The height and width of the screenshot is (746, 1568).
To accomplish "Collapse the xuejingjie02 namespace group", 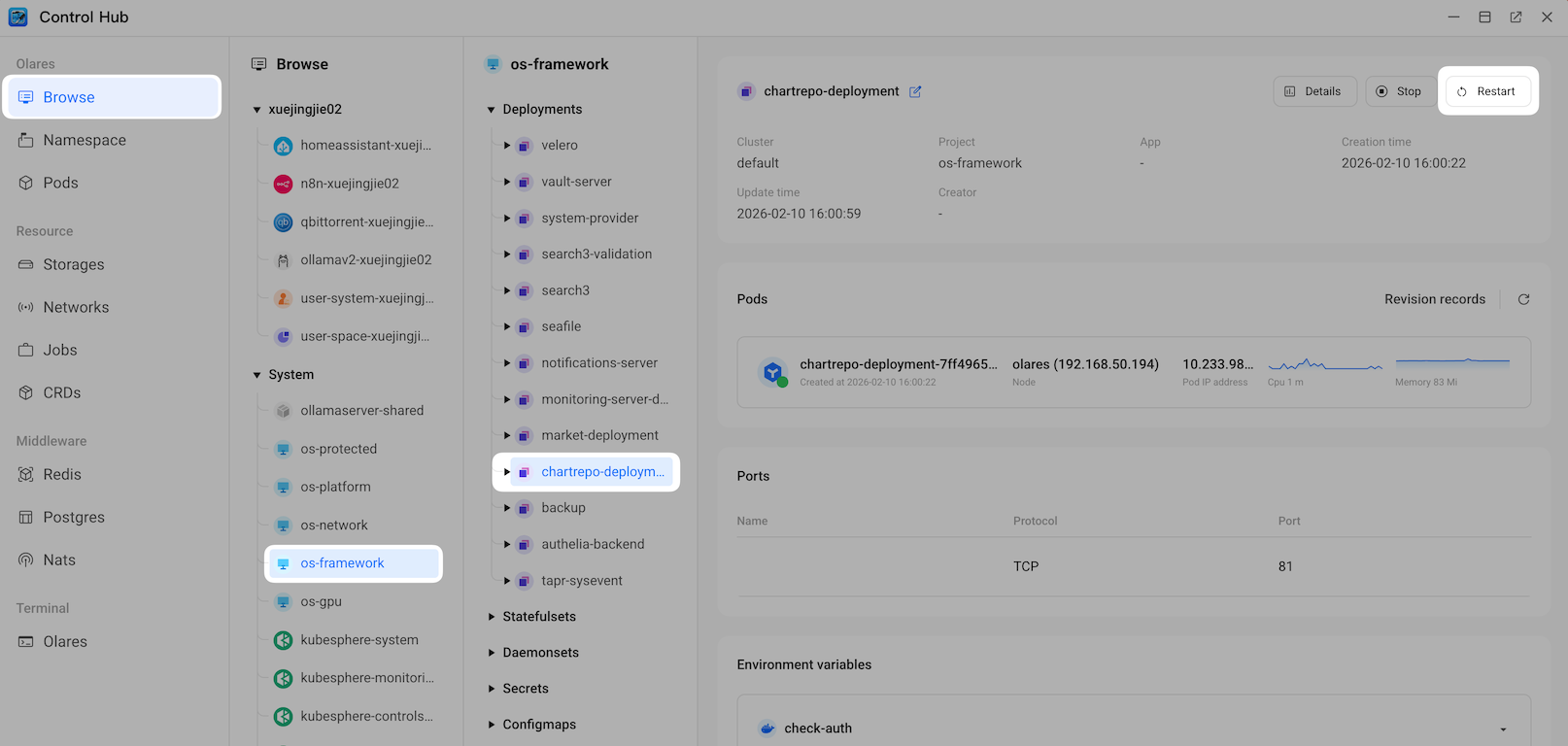I will [x=257, y=110].
